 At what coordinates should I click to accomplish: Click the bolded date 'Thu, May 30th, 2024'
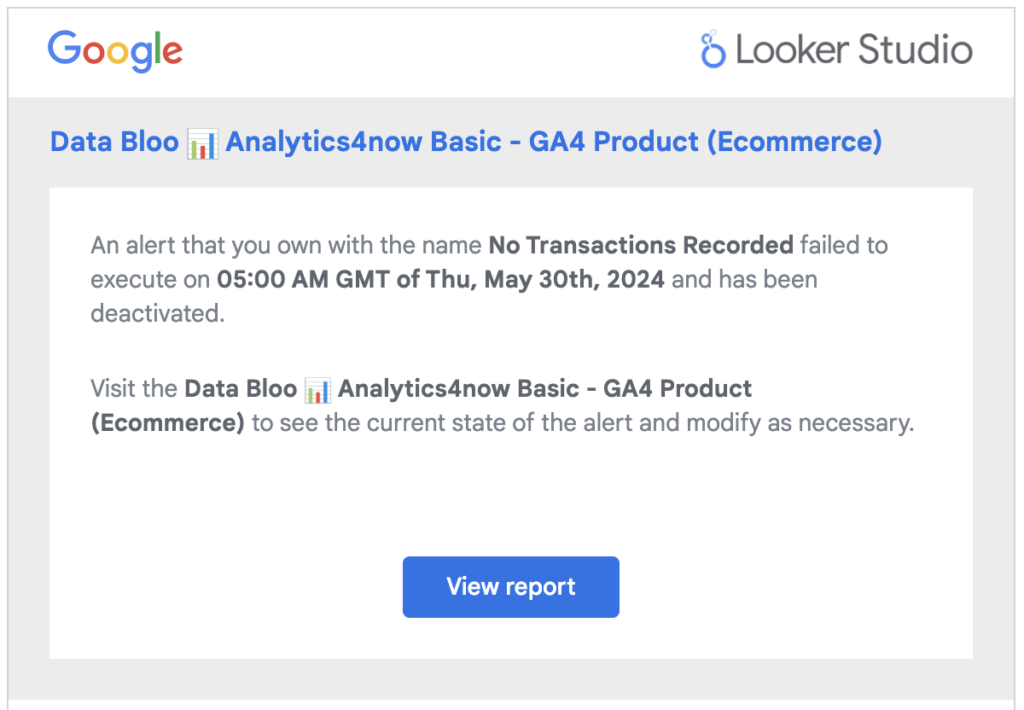572,279
